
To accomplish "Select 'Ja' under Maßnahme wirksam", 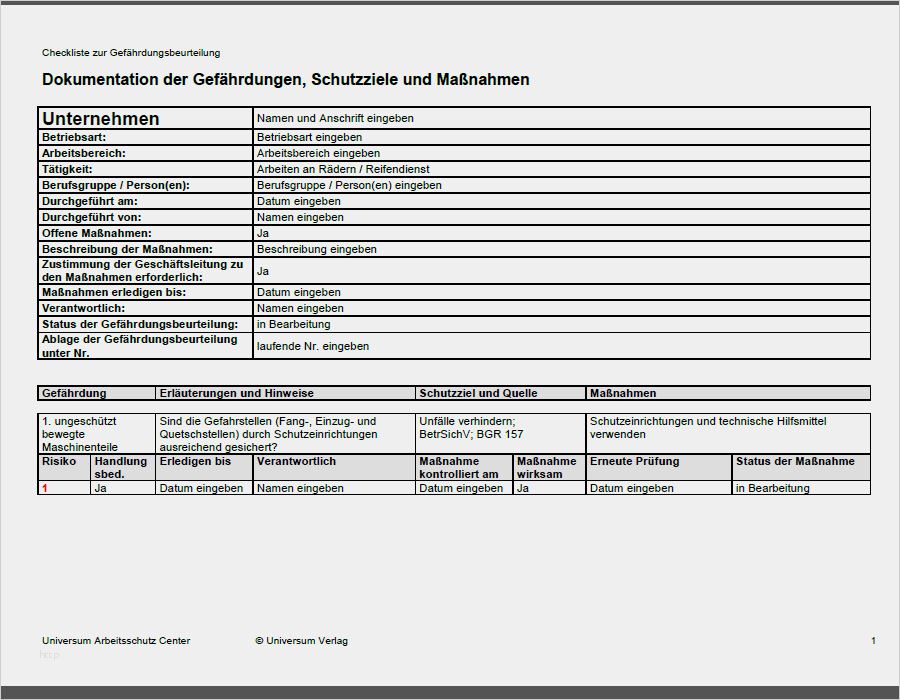I will [549, 488].
